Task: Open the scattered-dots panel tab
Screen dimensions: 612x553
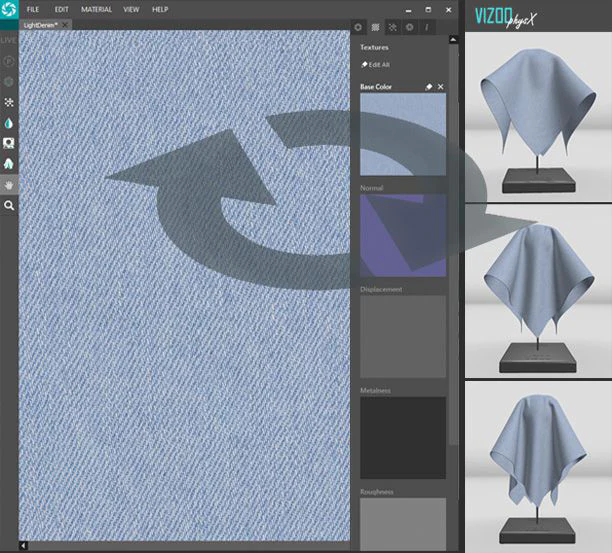Action: pos(393,27)
